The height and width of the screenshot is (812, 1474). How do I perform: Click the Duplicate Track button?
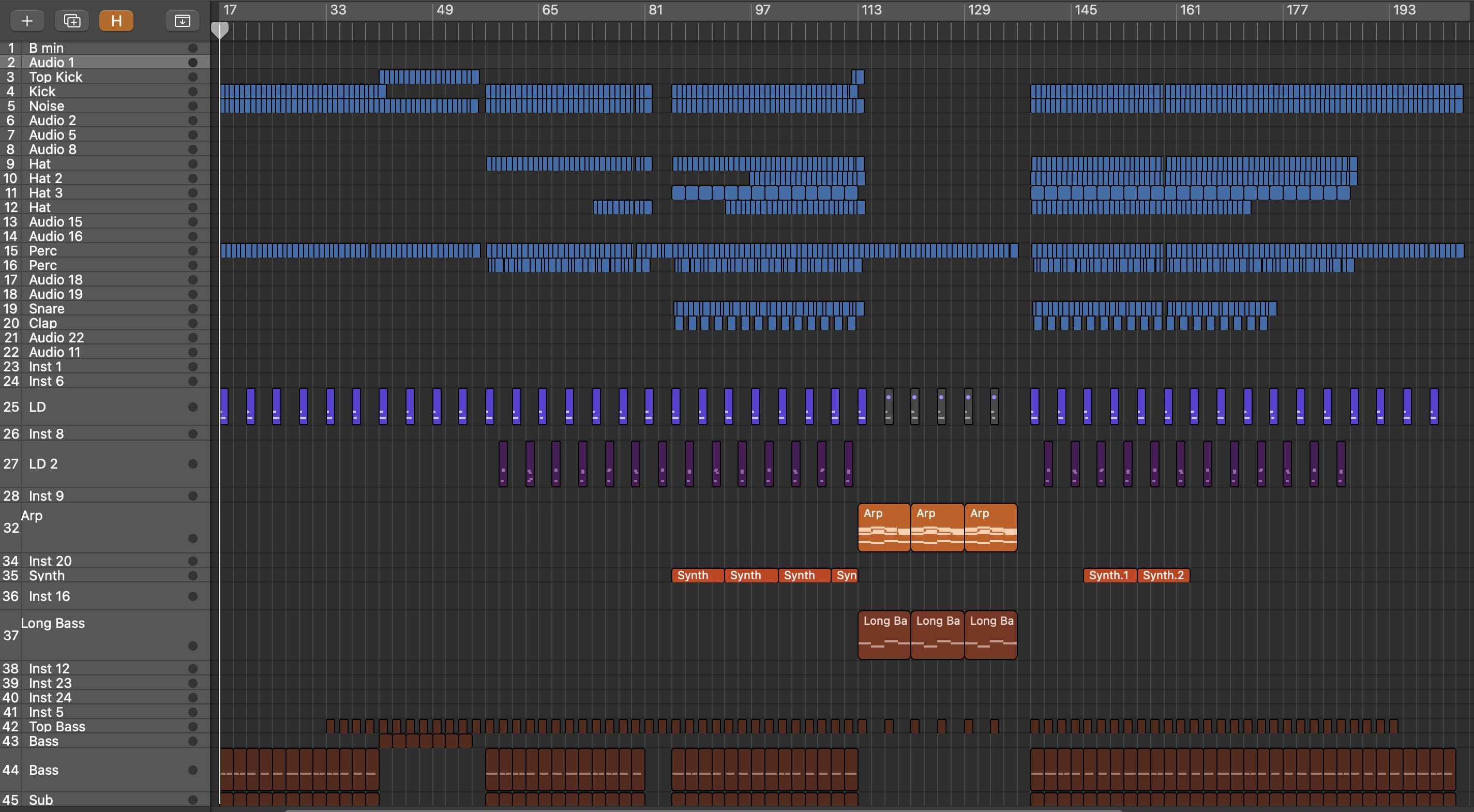tap(71, 21)
